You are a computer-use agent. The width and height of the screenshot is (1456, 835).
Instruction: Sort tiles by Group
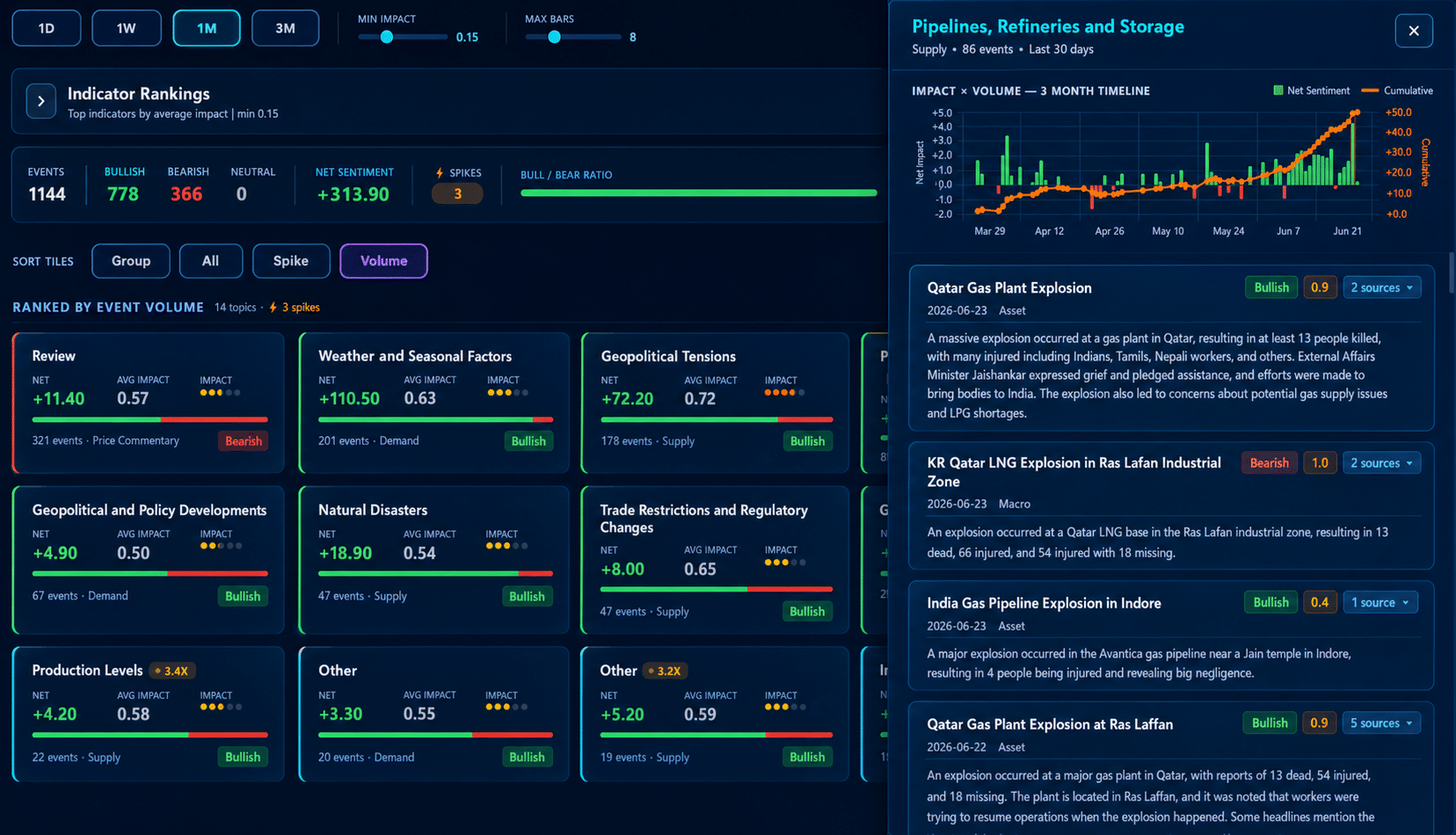(x=131, y=261)
